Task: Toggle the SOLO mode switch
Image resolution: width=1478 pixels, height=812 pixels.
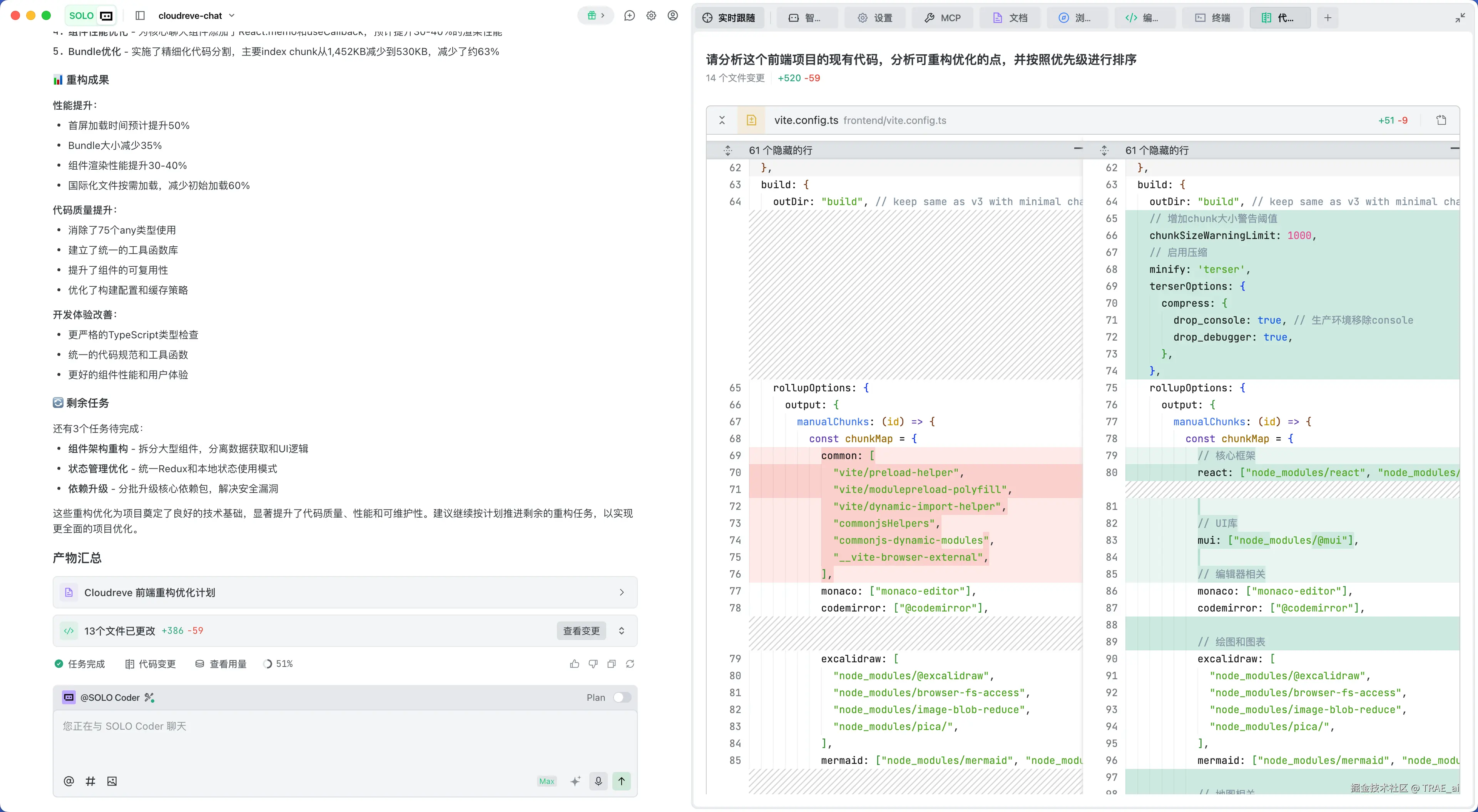Action: click(x=91, y=15)
